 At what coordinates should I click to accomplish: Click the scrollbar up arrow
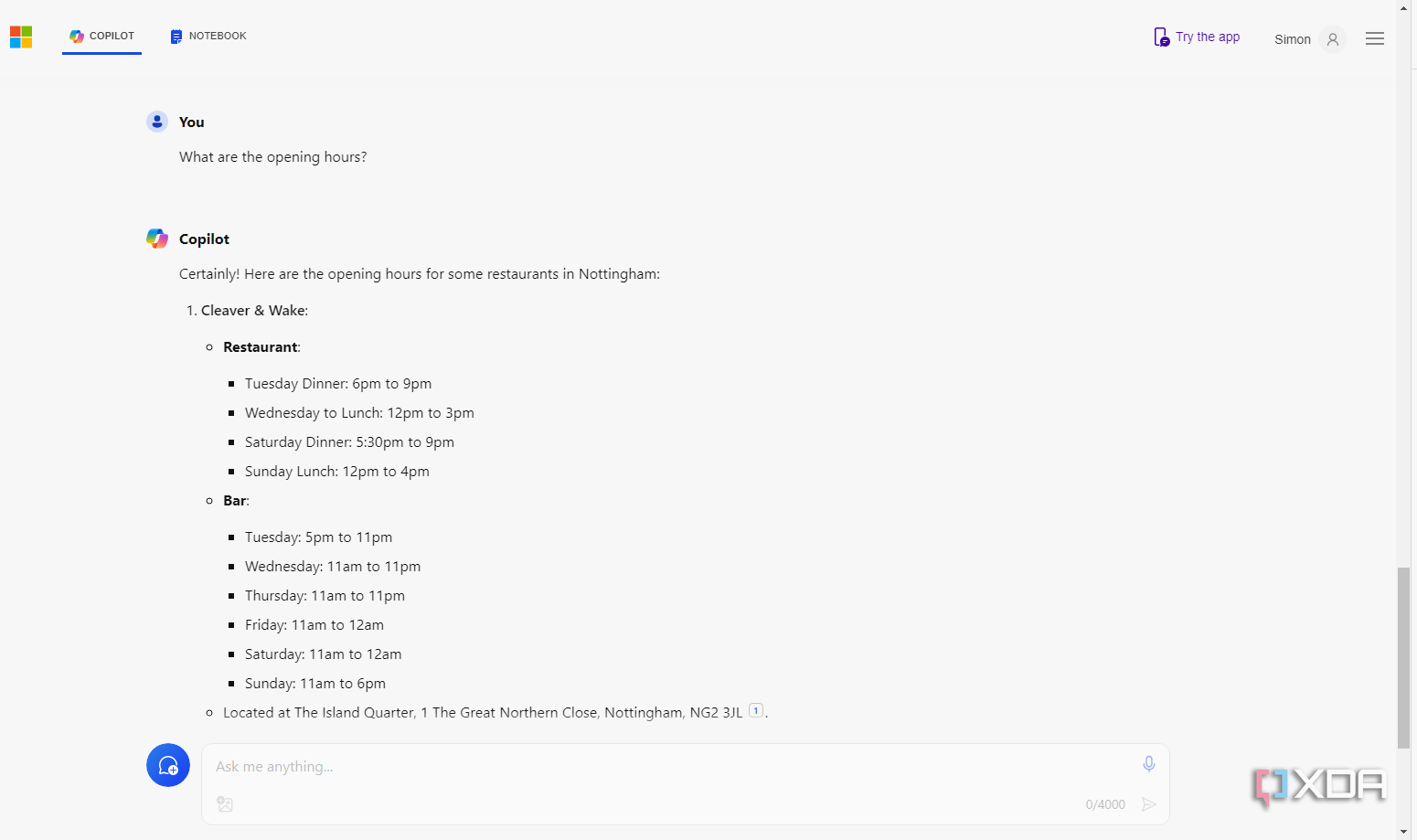pyautogui.click(x=1403, y=7)
